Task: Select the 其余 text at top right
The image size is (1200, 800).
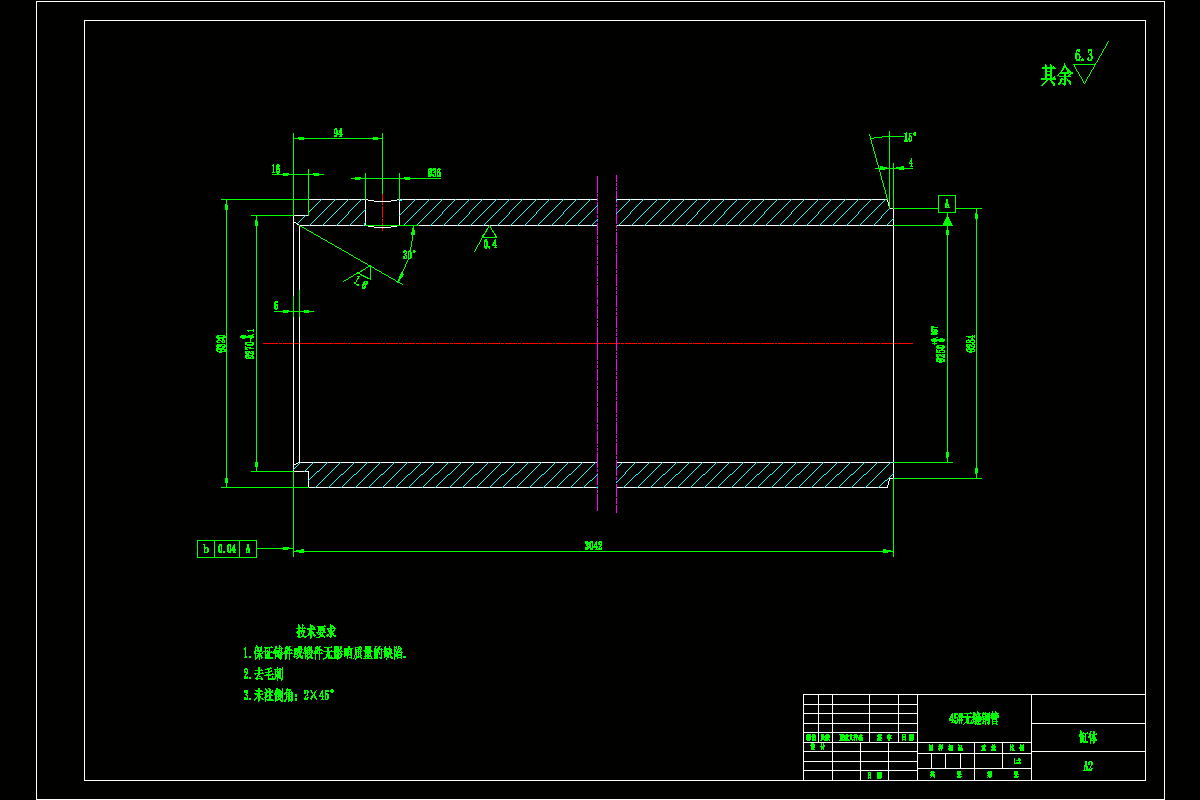Action: click(x=1056, y=75)
